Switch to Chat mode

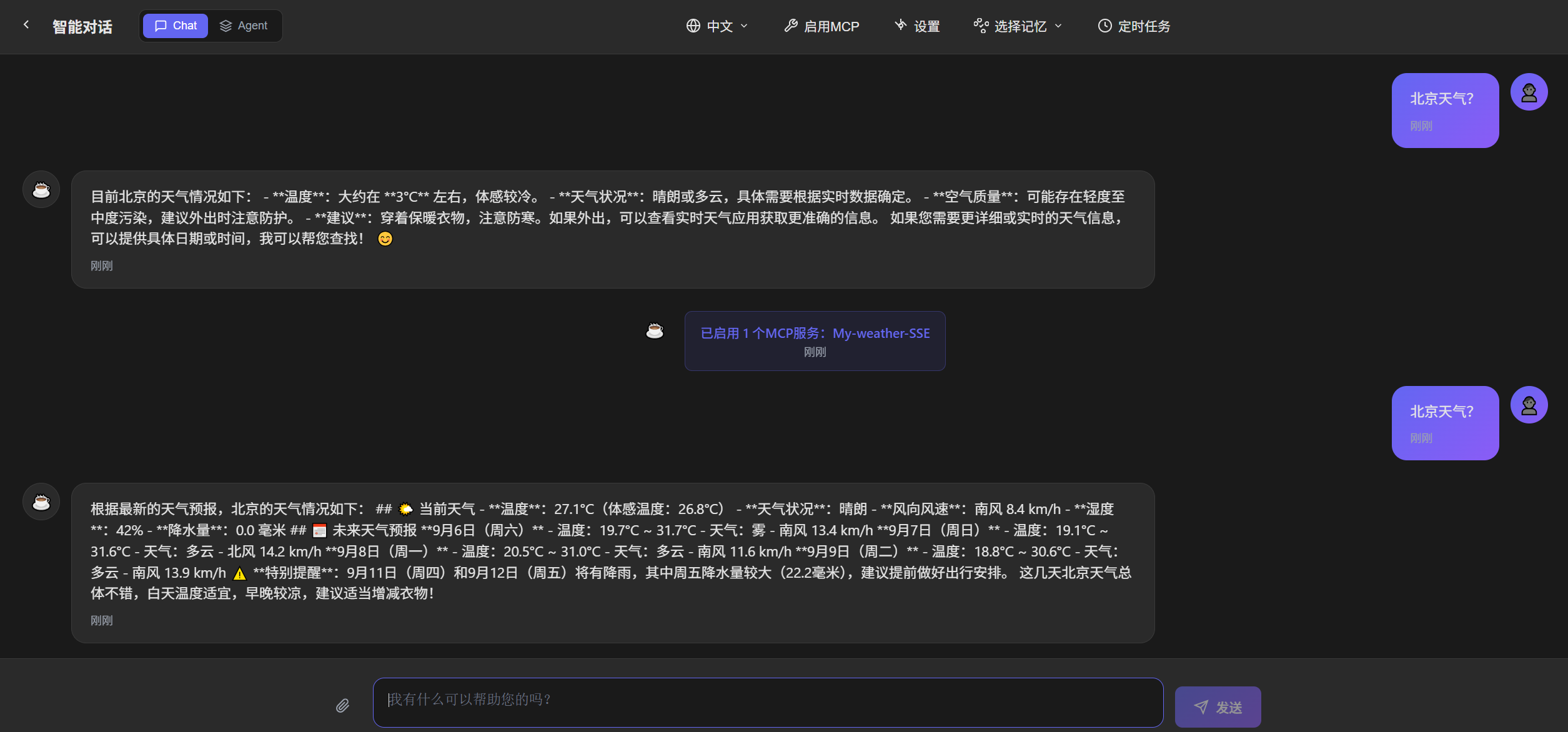point(176,26)
